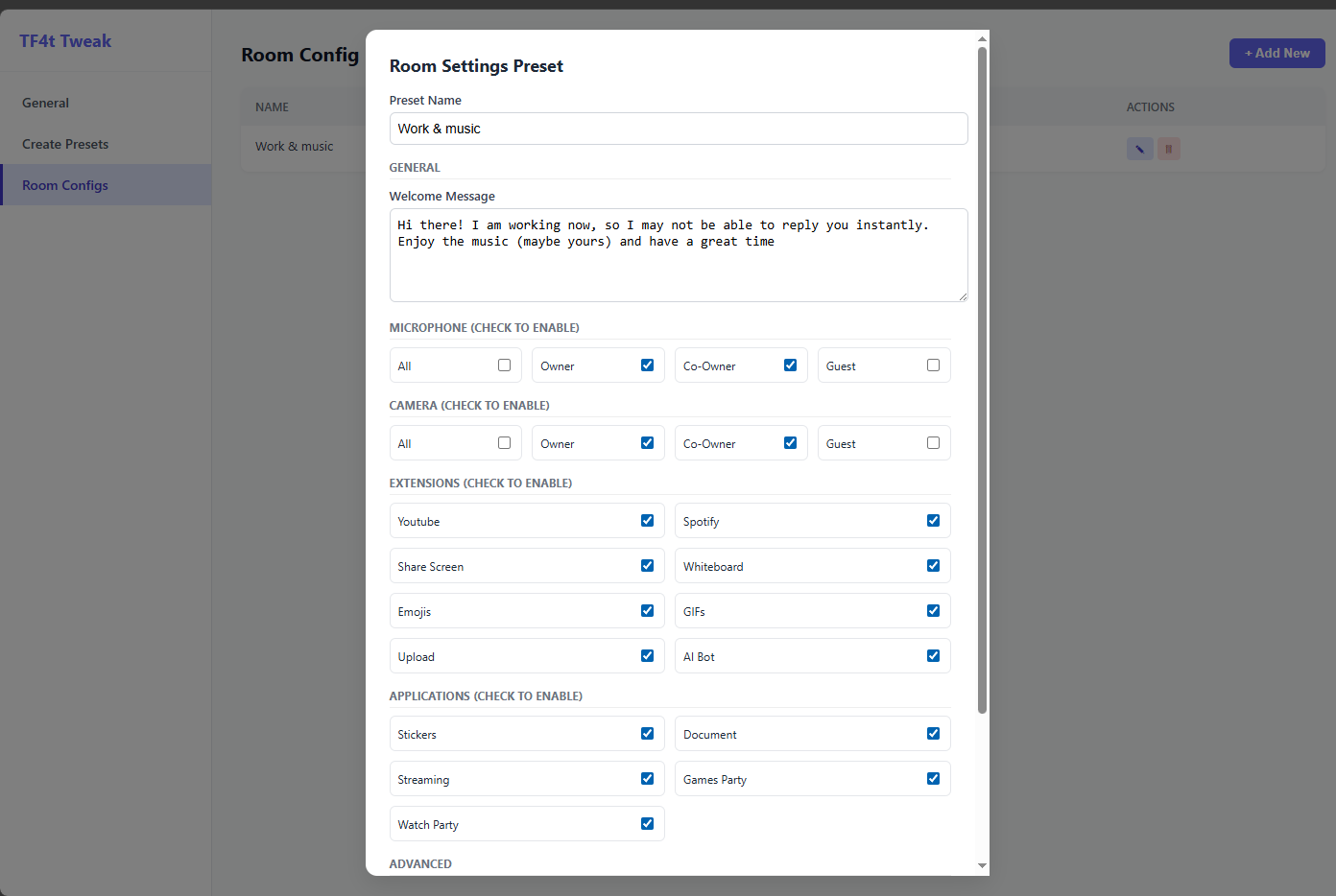Click the "Work & music" table row name

(295, 147)
